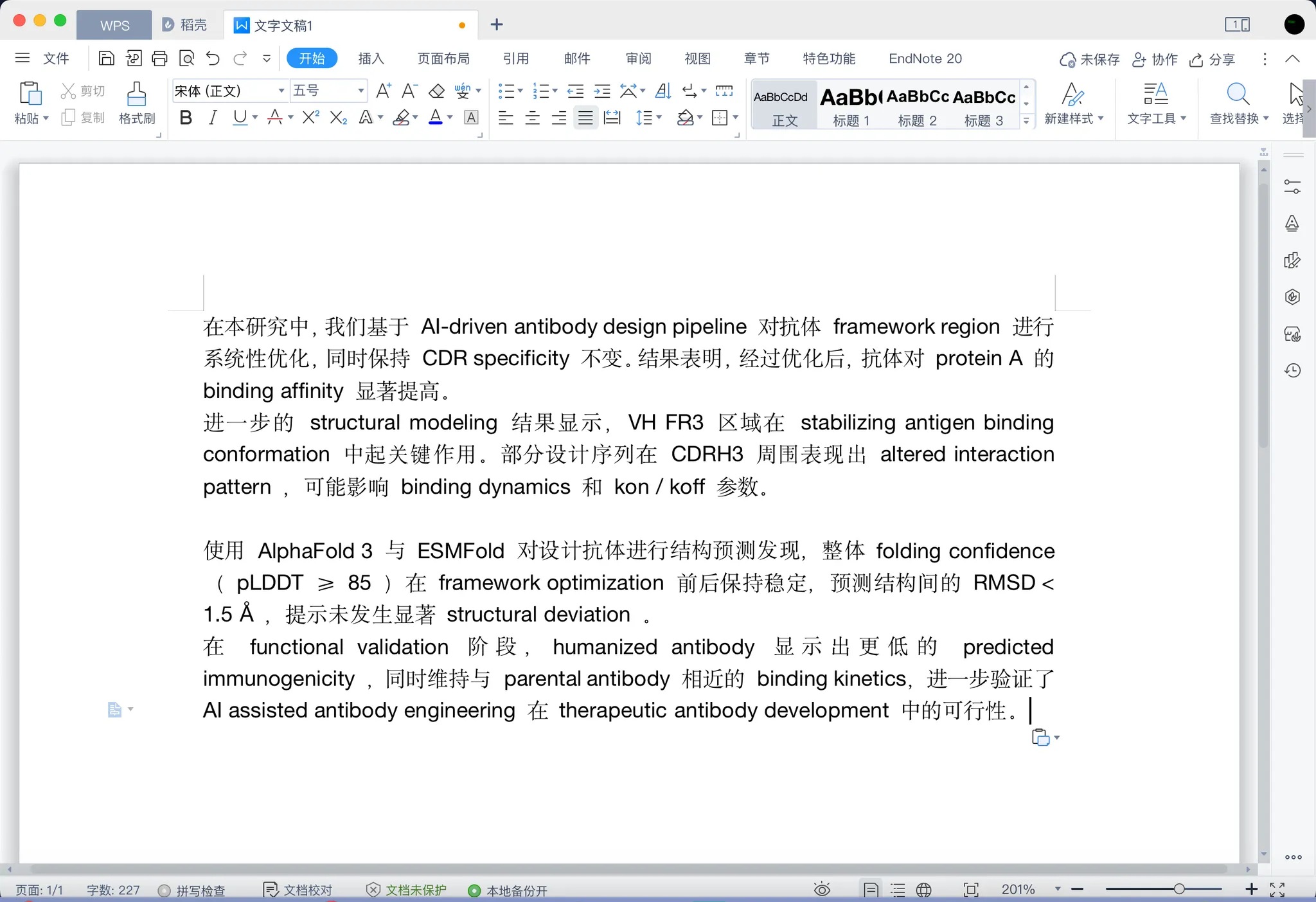Toggle bold formatting
The width and height of the screenshot is (1316, 902).
click(186, 118)
